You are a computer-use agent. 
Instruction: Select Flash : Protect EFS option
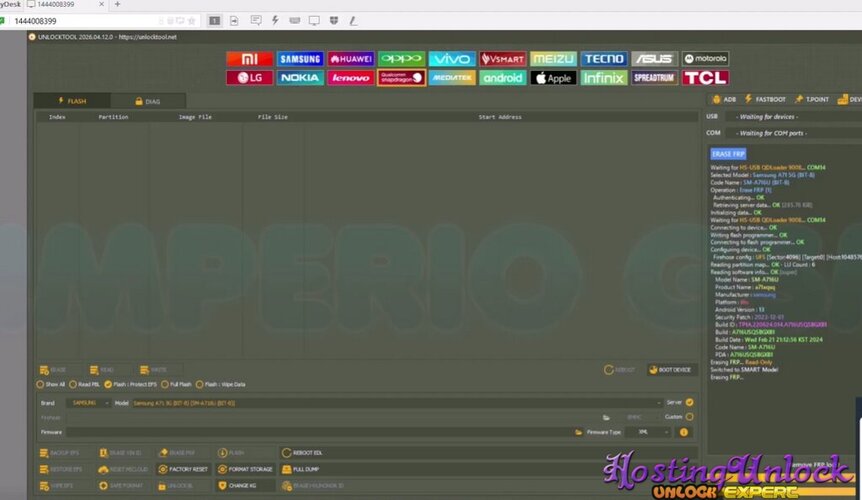point(130,385)
